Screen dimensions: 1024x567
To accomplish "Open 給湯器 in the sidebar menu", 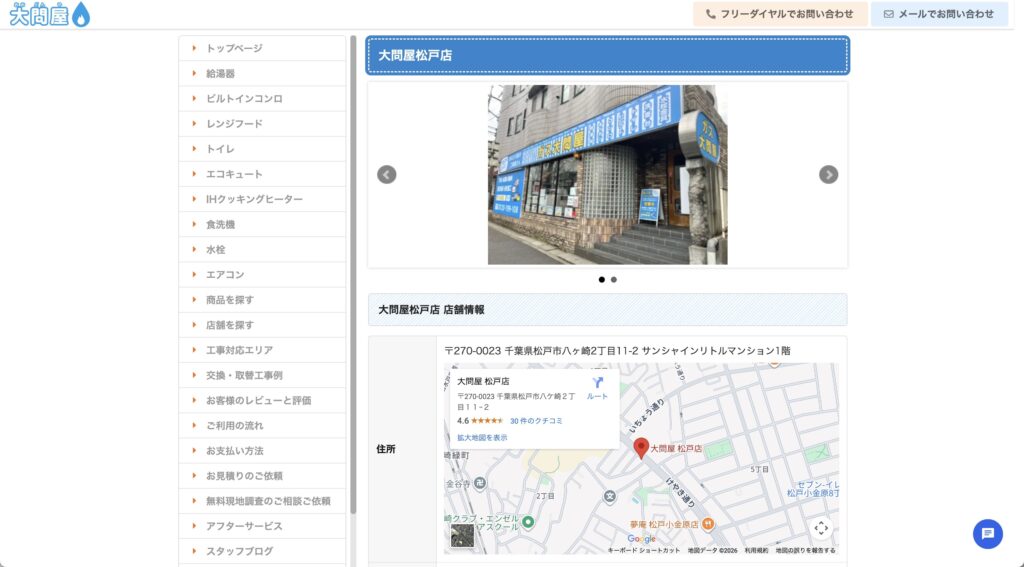I will (x=221, y=74).
